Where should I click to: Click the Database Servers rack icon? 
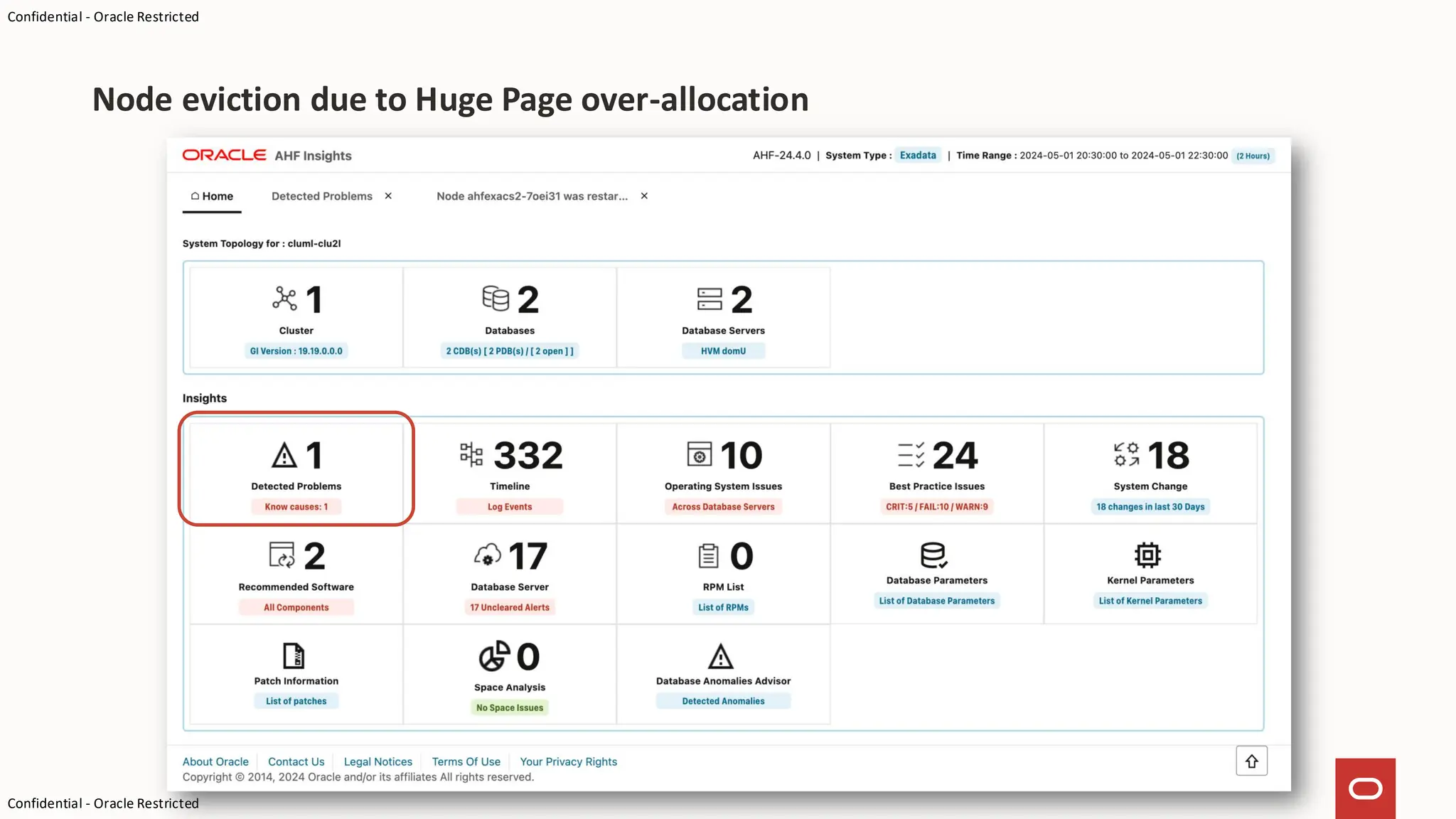pyautogui.click(x=710, y=299)
